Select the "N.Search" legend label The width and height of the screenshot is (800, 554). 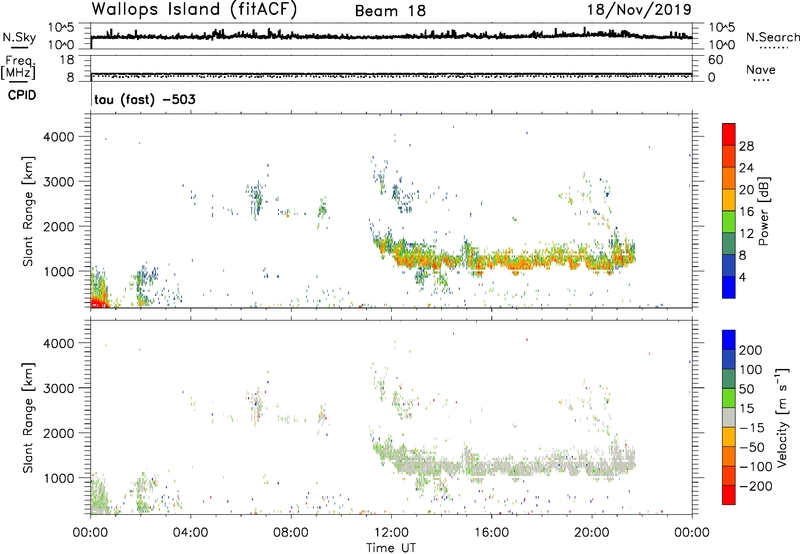click(x=772, y=37)
